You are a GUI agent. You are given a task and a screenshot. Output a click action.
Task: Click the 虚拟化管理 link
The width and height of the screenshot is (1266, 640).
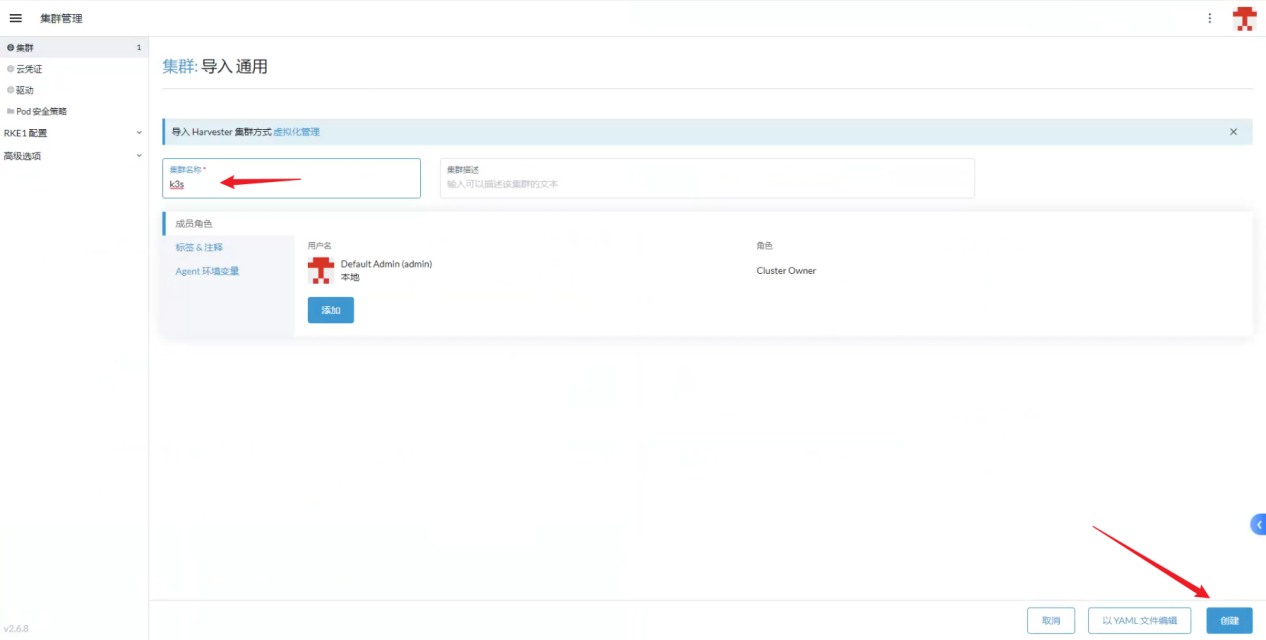tap(296, 132)
